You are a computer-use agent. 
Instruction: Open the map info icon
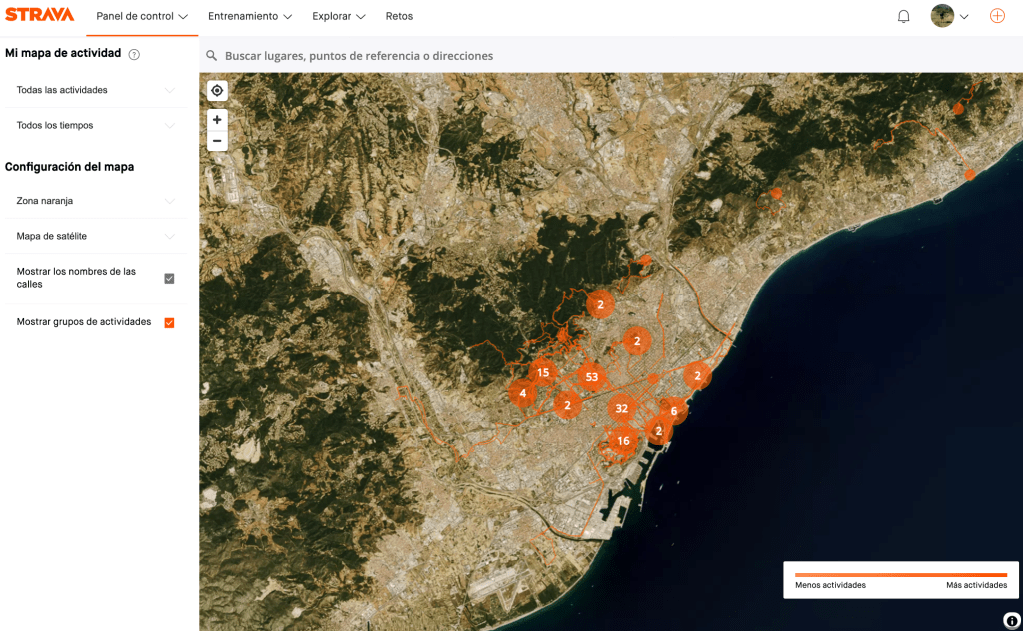pyautogui.click(x=1011, y=620)
